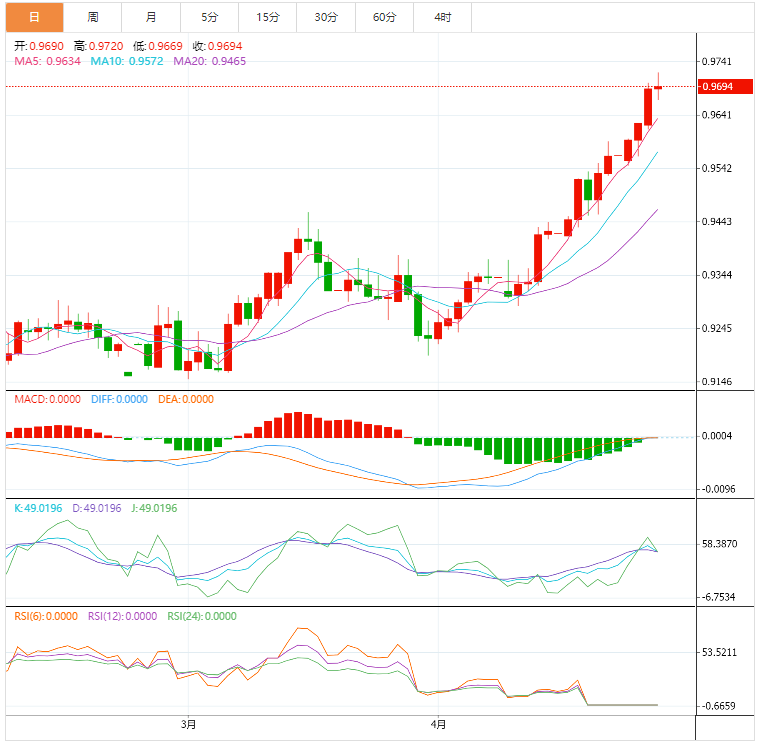The image size is (762, 744).
Task: Click the 4月 marker on the time axis
Action: tap(437, 723)
